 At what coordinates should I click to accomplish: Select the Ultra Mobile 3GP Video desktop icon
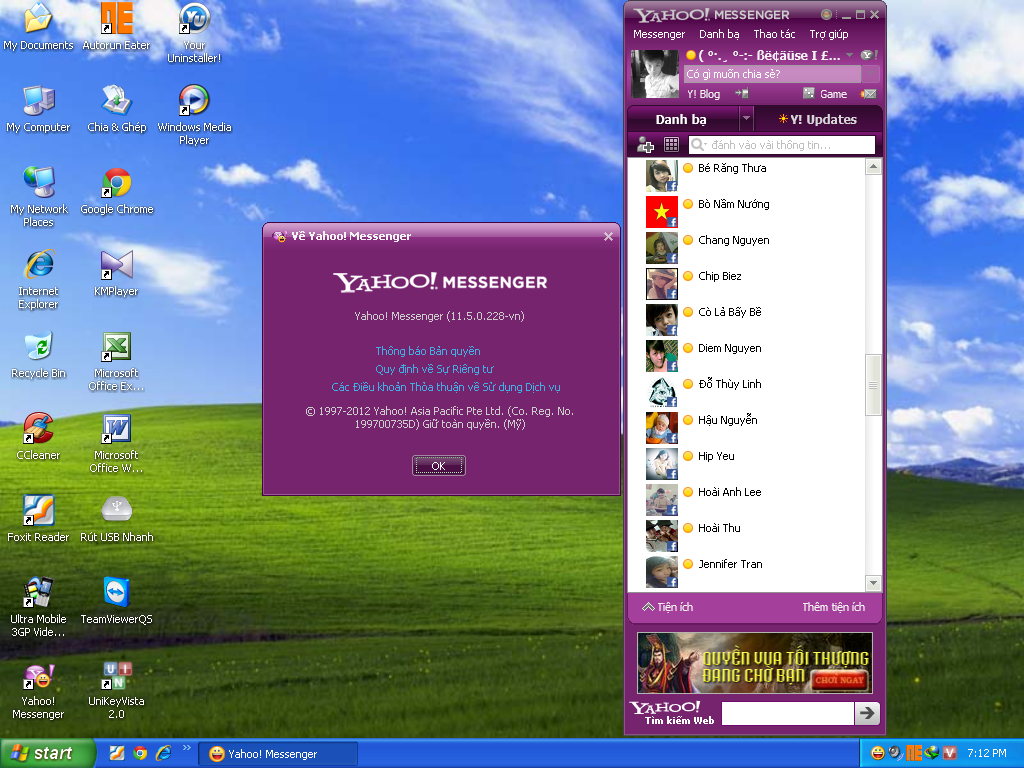38,608
